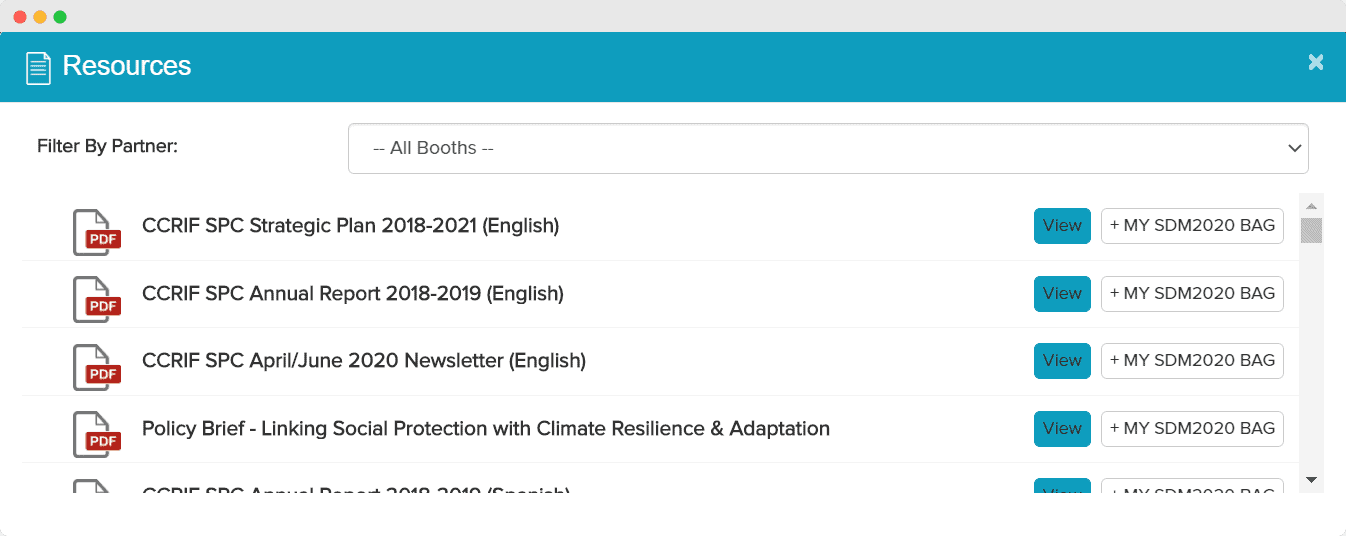Click the Resources document icon in header
Viewport: 1346px width, 536px height.
pyautogui.click(x=38, y=67)
